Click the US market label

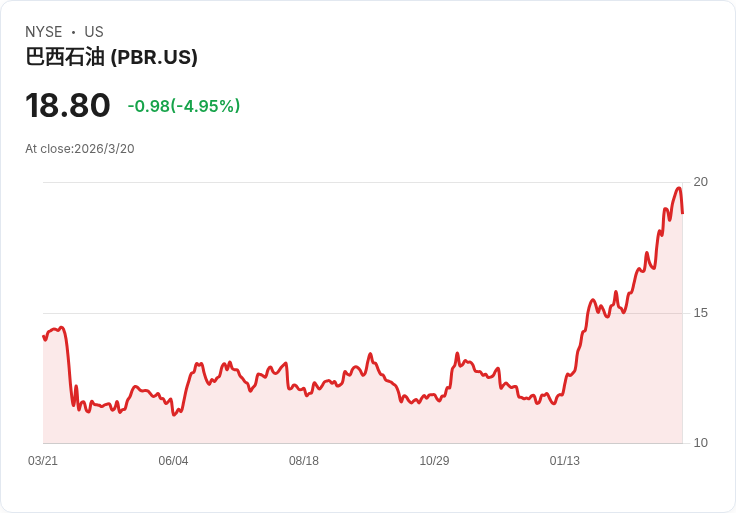pos(94,32)
